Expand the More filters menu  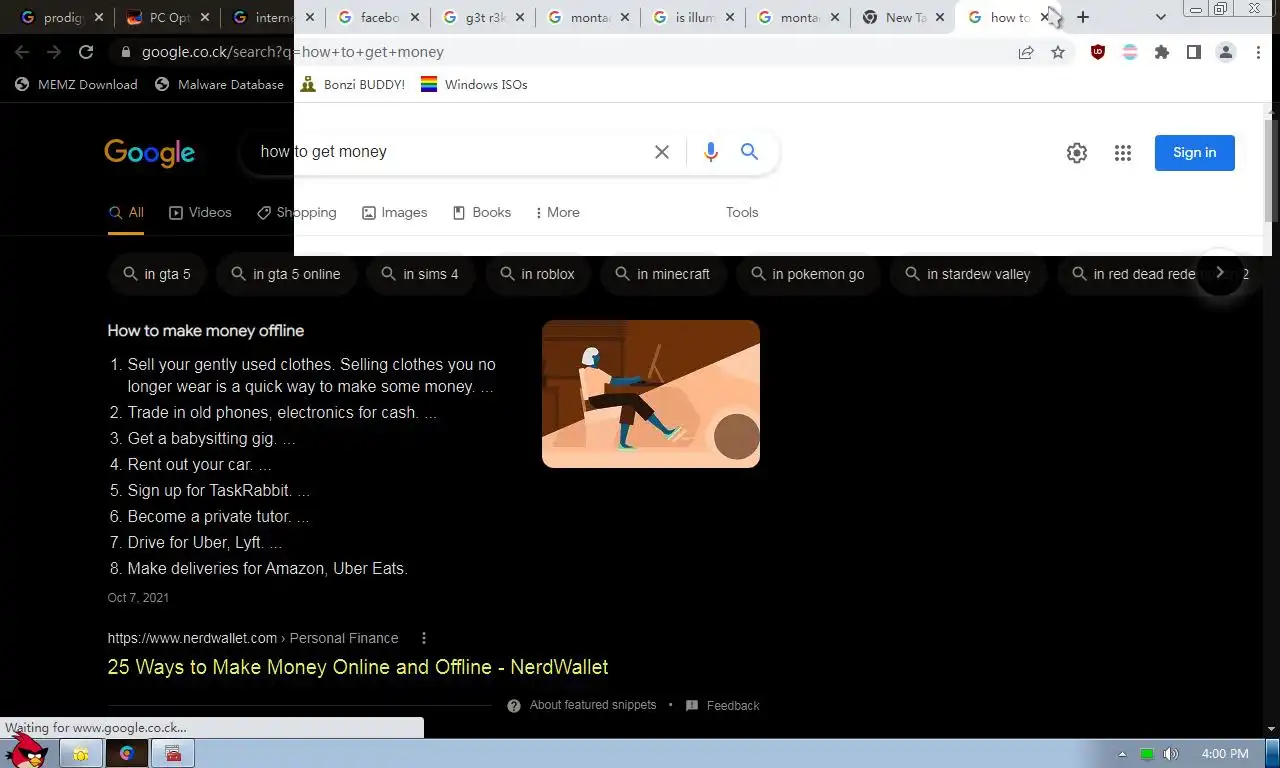[x=558, y=212]
